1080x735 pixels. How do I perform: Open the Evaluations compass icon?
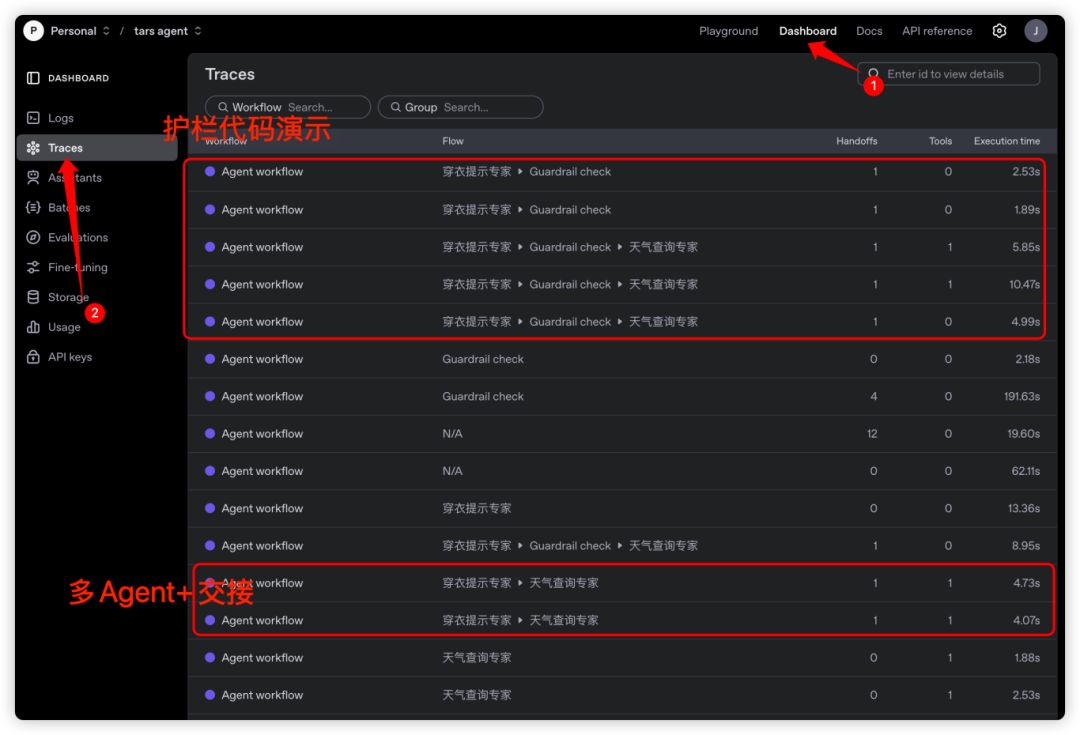point(33,238)
